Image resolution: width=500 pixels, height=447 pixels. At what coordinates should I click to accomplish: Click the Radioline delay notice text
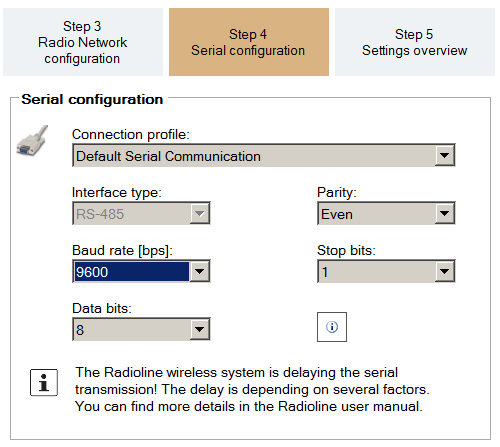click(x=252, y=389)
